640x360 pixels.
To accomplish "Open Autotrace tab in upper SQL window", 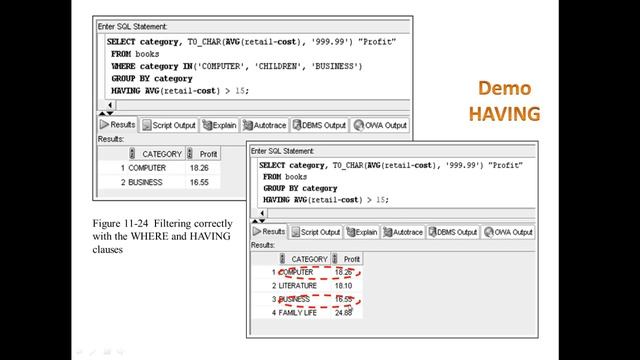I will (264, 125).
